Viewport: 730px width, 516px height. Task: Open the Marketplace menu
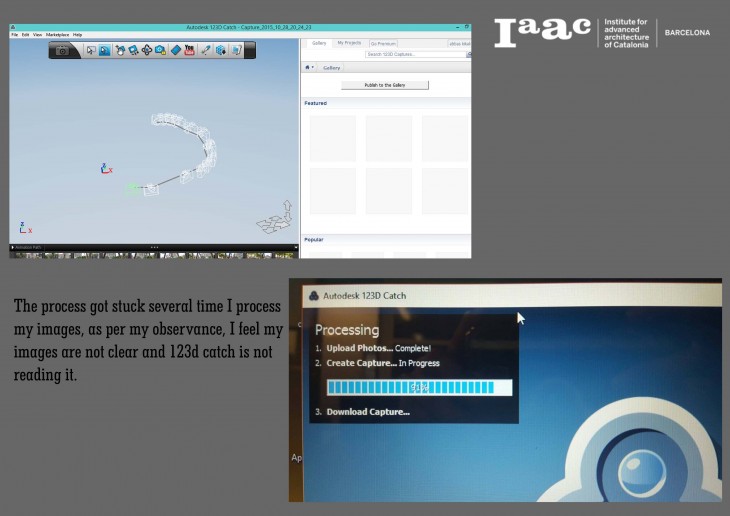[x=57, y=34]
